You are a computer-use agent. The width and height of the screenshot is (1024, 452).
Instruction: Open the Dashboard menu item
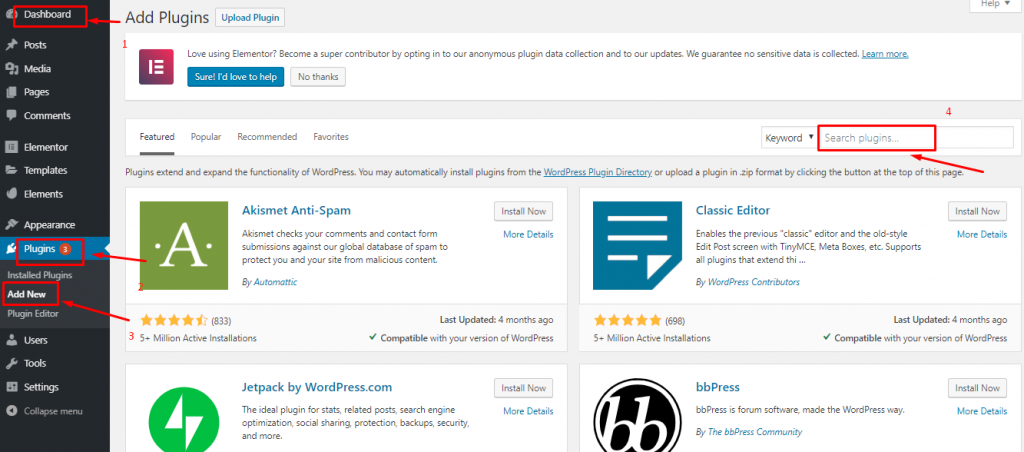point(48,14)
